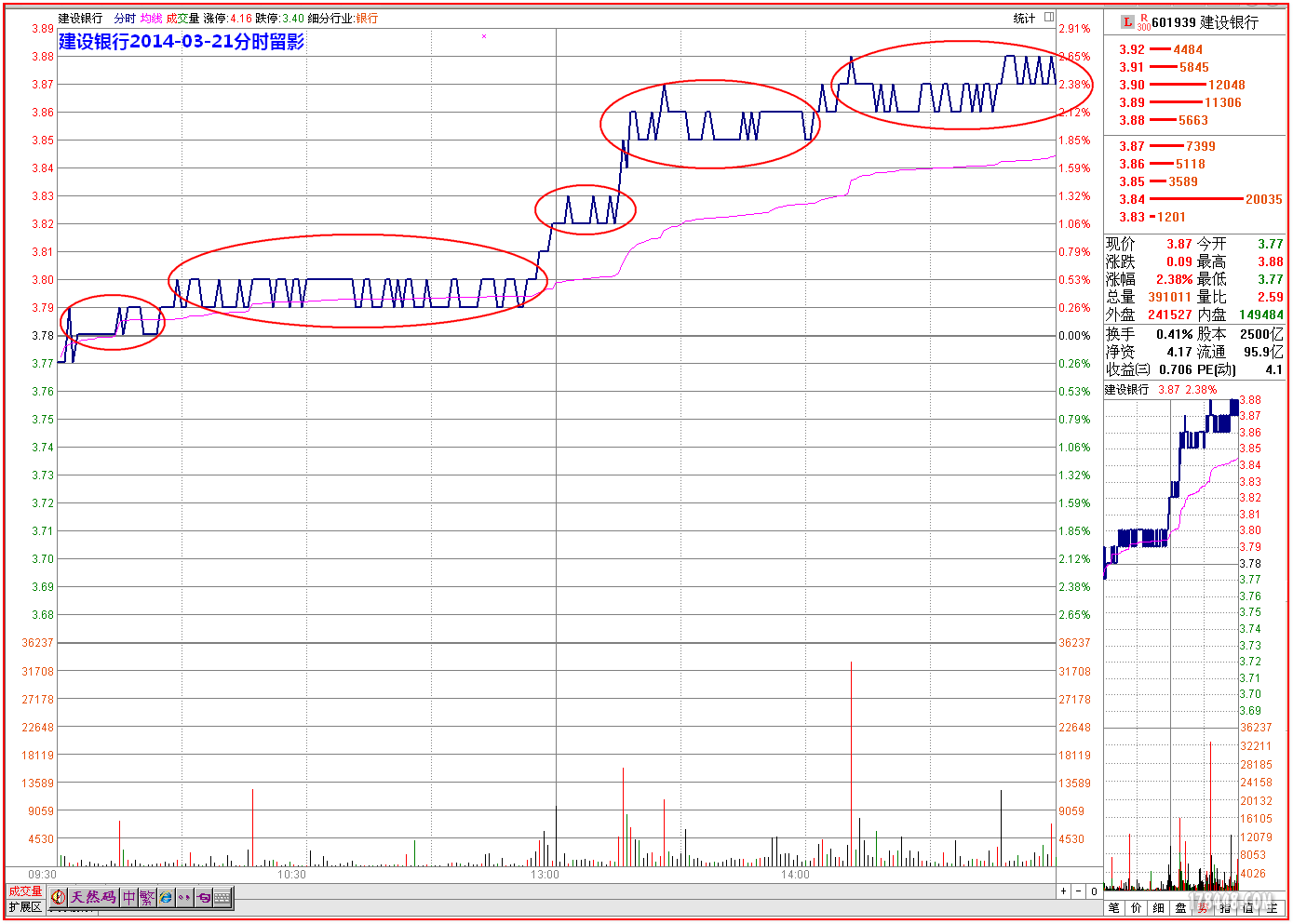1293x924 pixels.
Task: Select the 成交量 tab below the chart
Action: point(25,891)
